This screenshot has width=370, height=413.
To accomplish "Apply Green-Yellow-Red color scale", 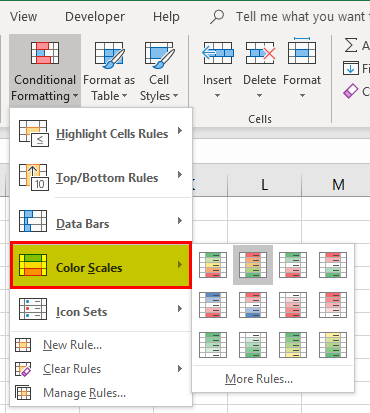I will (x=213, y=265).
